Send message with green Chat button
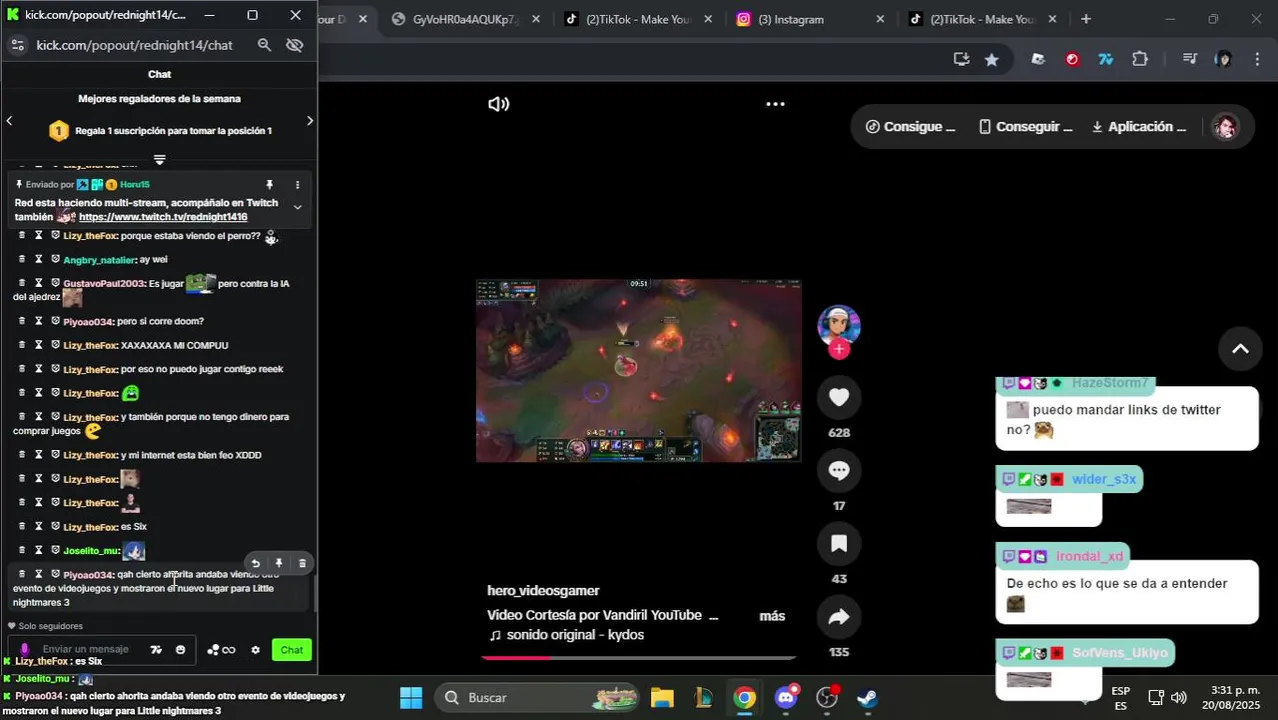The width and height of the screenshot is (1278, 720). pos(292,650)
